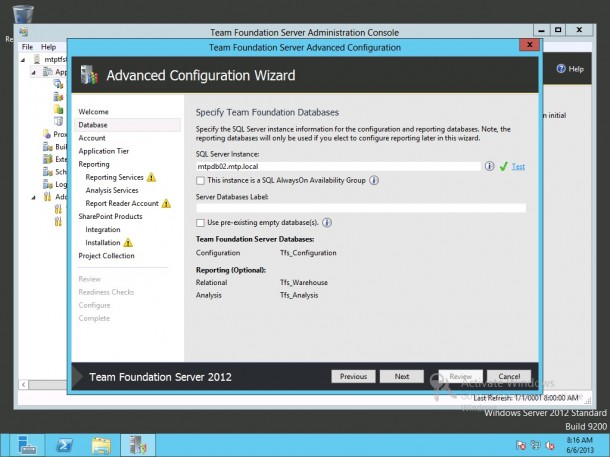This screenshot has height=457, width=610.
Task: Open Report Reader Account wizard step
Action: coord(122,203)
